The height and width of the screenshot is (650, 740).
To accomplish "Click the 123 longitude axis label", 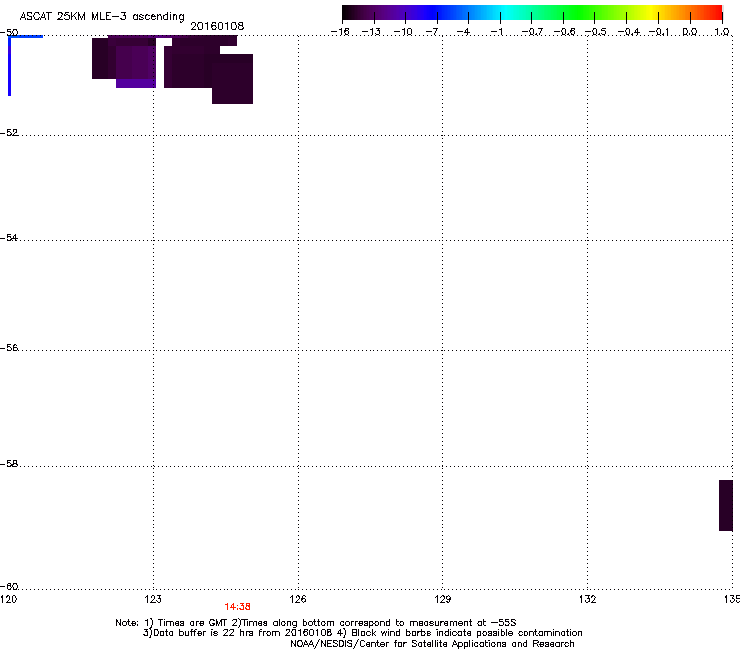I will coord(153,599).
